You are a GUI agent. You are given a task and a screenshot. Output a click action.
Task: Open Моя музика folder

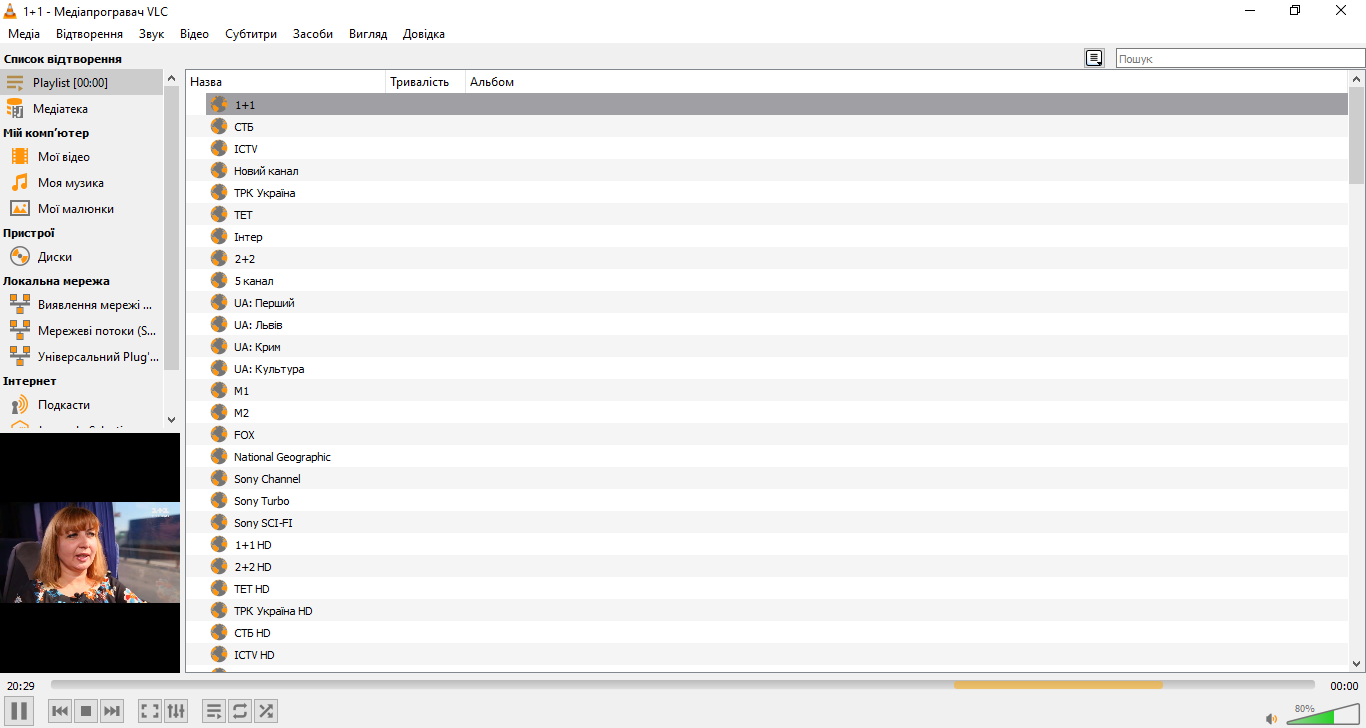[x=81, y=183]
